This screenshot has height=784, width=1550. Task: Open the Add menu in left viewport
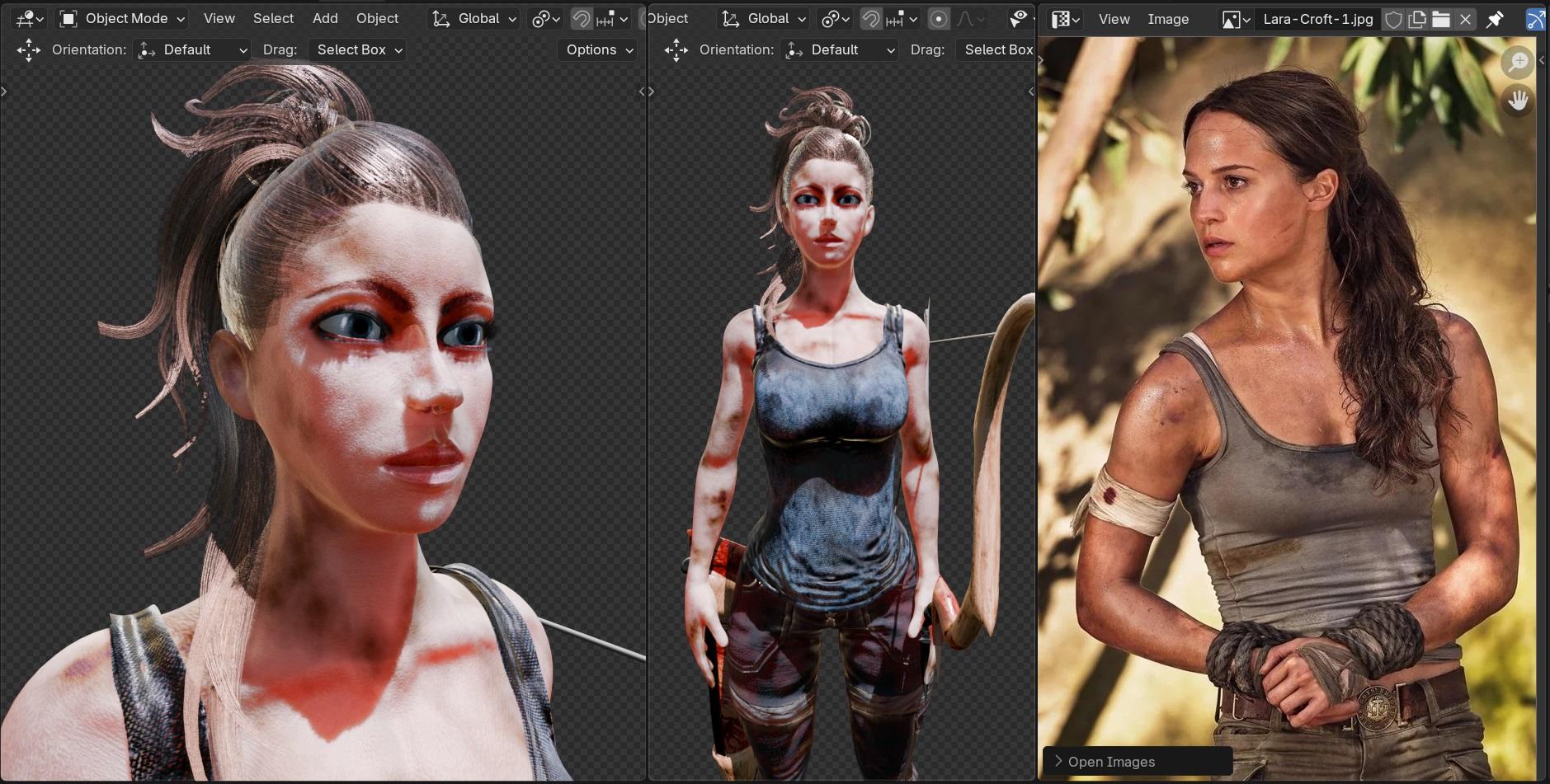coord(325,18)
